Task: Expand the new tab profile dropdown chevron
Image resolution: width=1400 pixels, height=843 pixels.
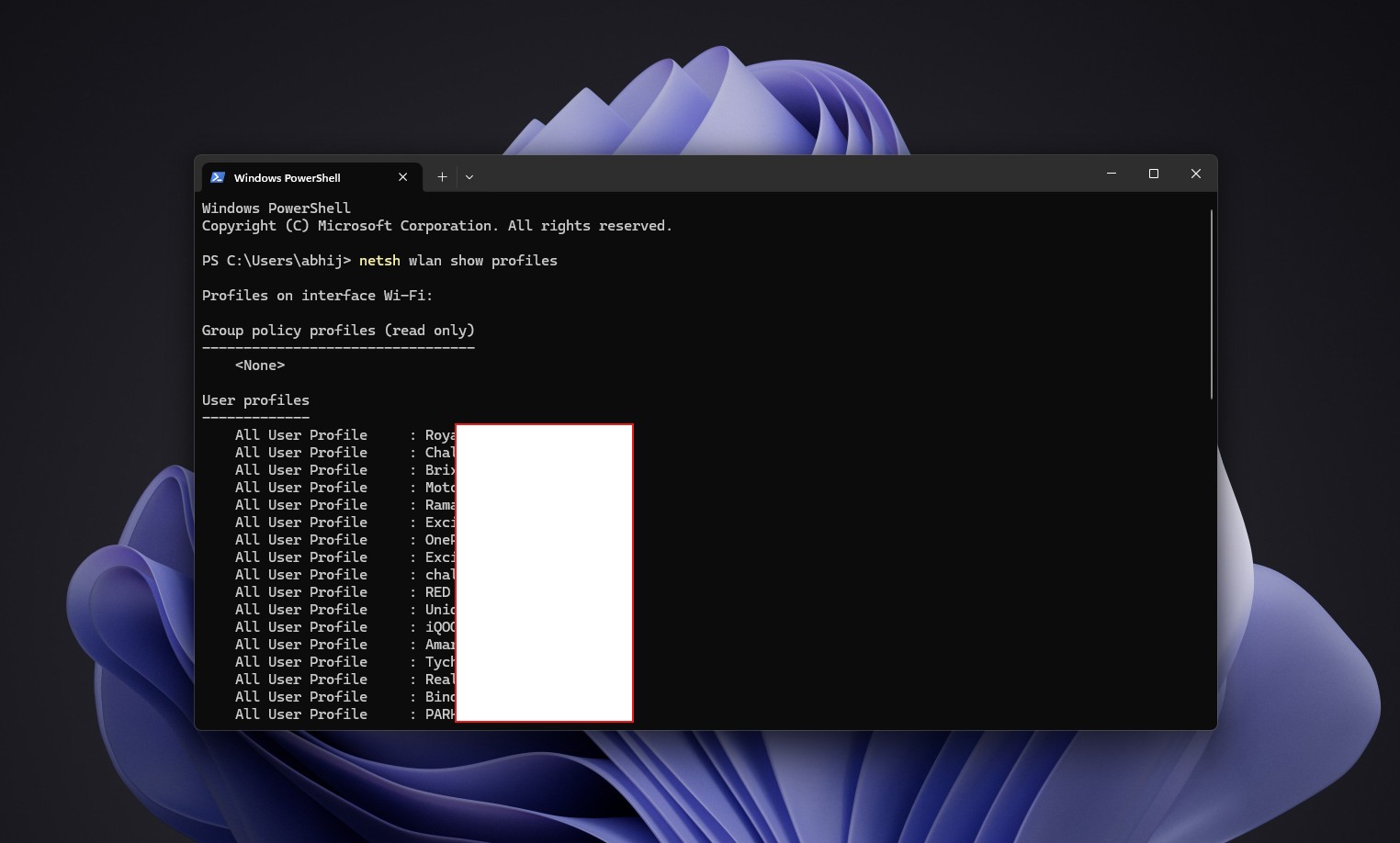Action: pyautogui.click(x=469, y=177)
